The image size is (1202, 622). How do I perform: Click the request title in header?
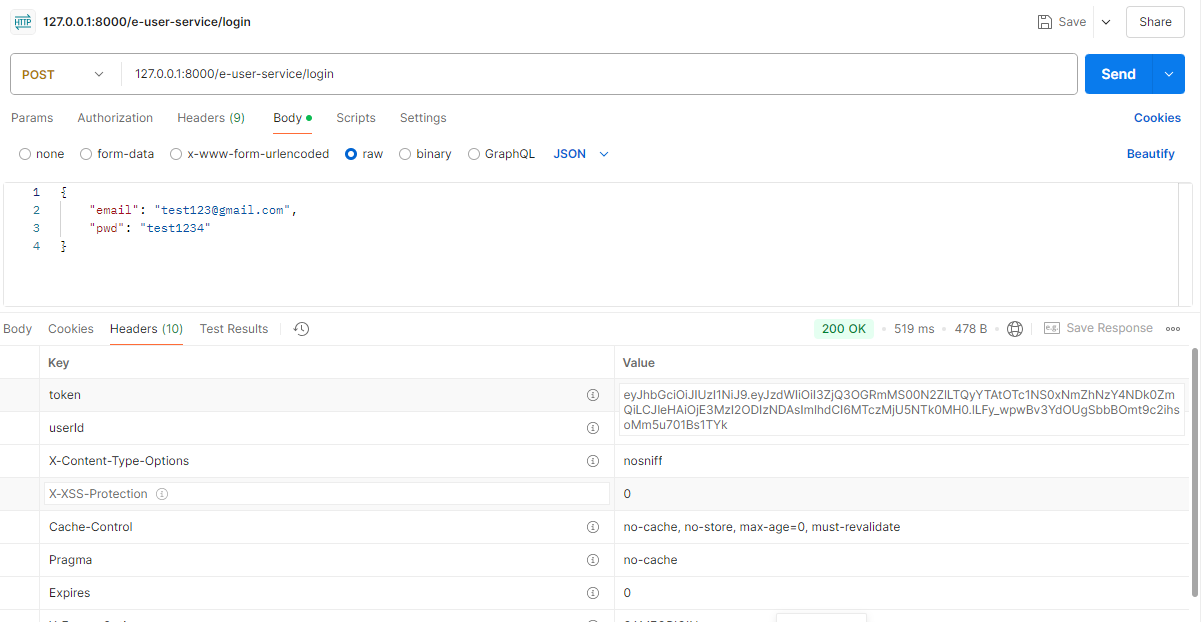click(147, 22)
